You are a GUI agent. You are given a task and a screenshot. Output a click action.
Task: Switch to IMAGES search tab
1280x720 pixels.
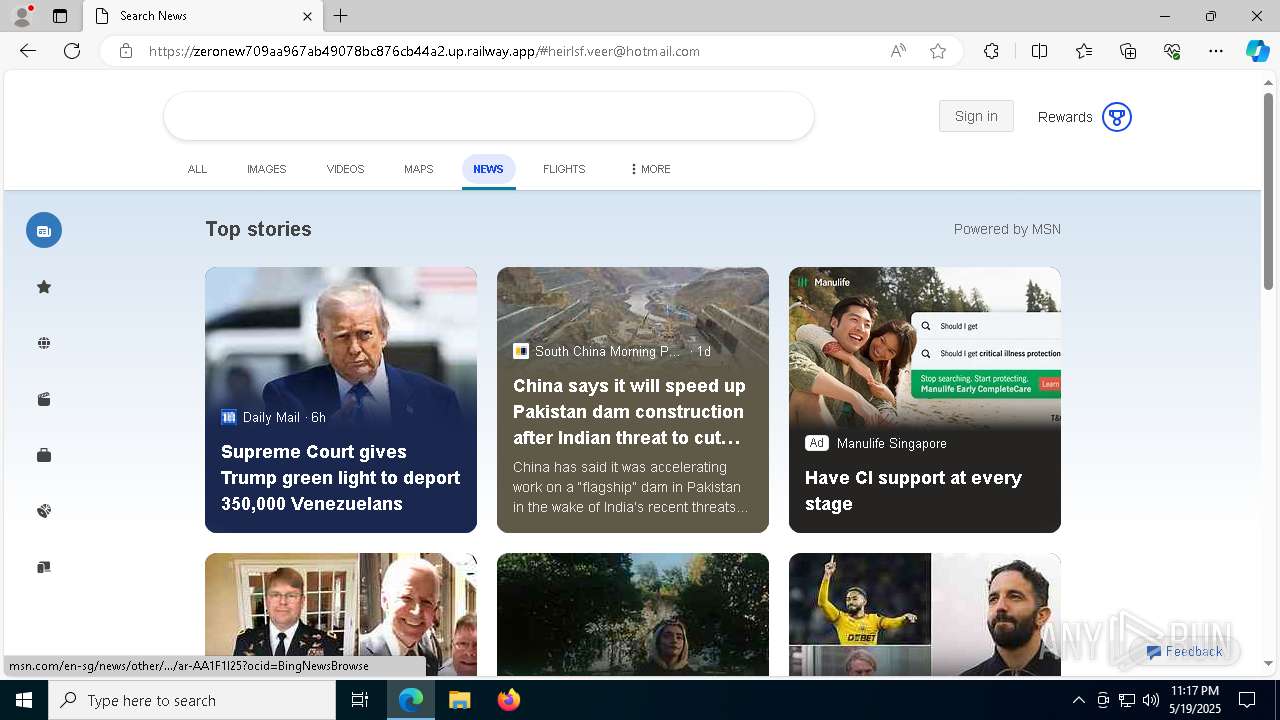tap(267, 169)
